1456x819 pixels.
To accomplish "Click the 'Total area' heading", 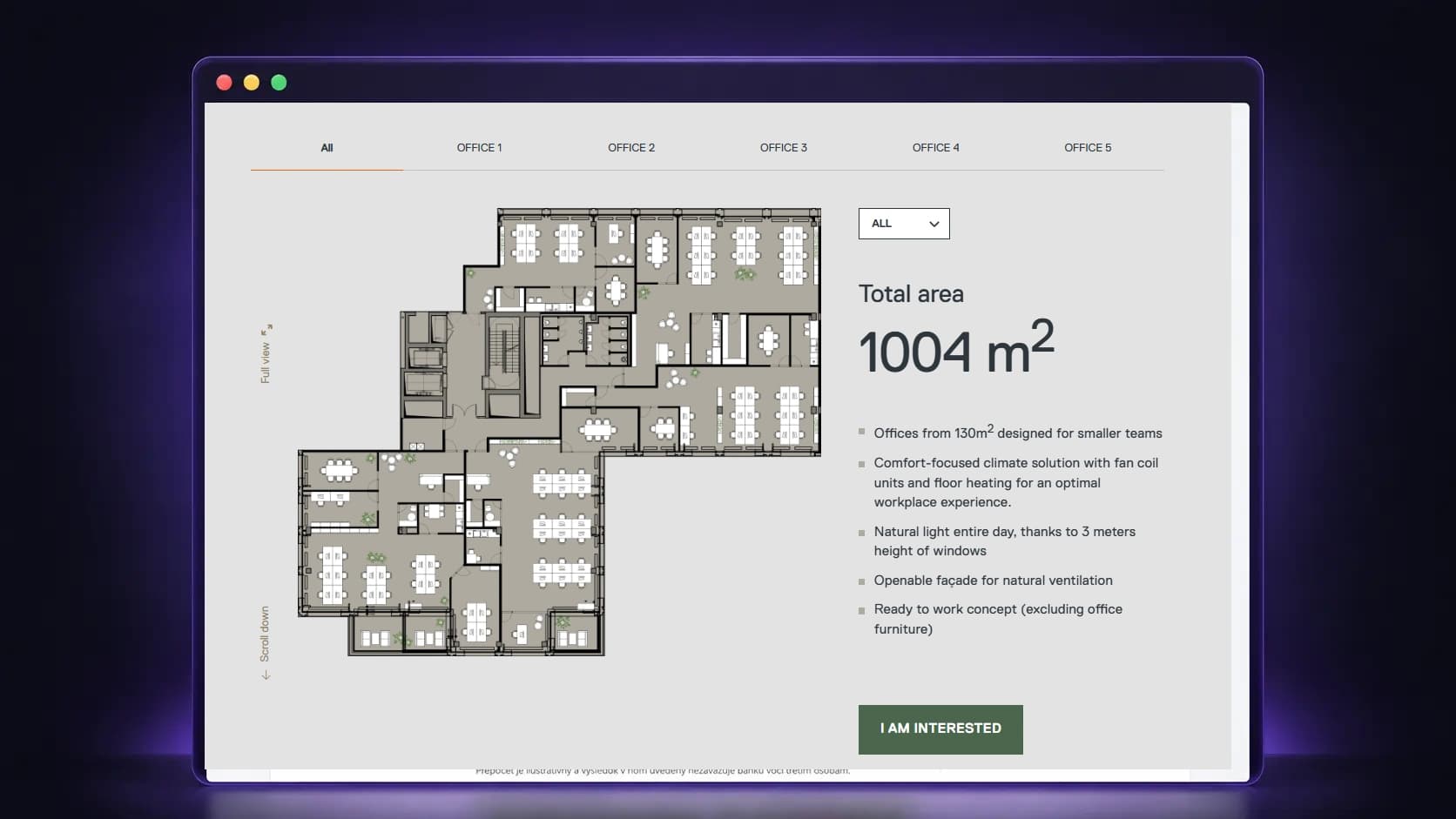I will pyautogui.click(x=911, y=294).
